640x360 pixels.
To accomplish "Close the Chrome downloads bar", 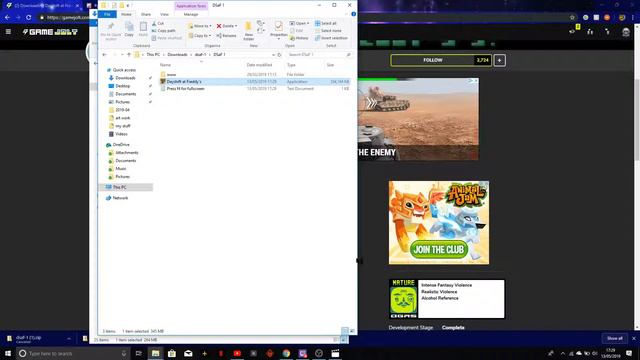I will (x=634, y=338).
